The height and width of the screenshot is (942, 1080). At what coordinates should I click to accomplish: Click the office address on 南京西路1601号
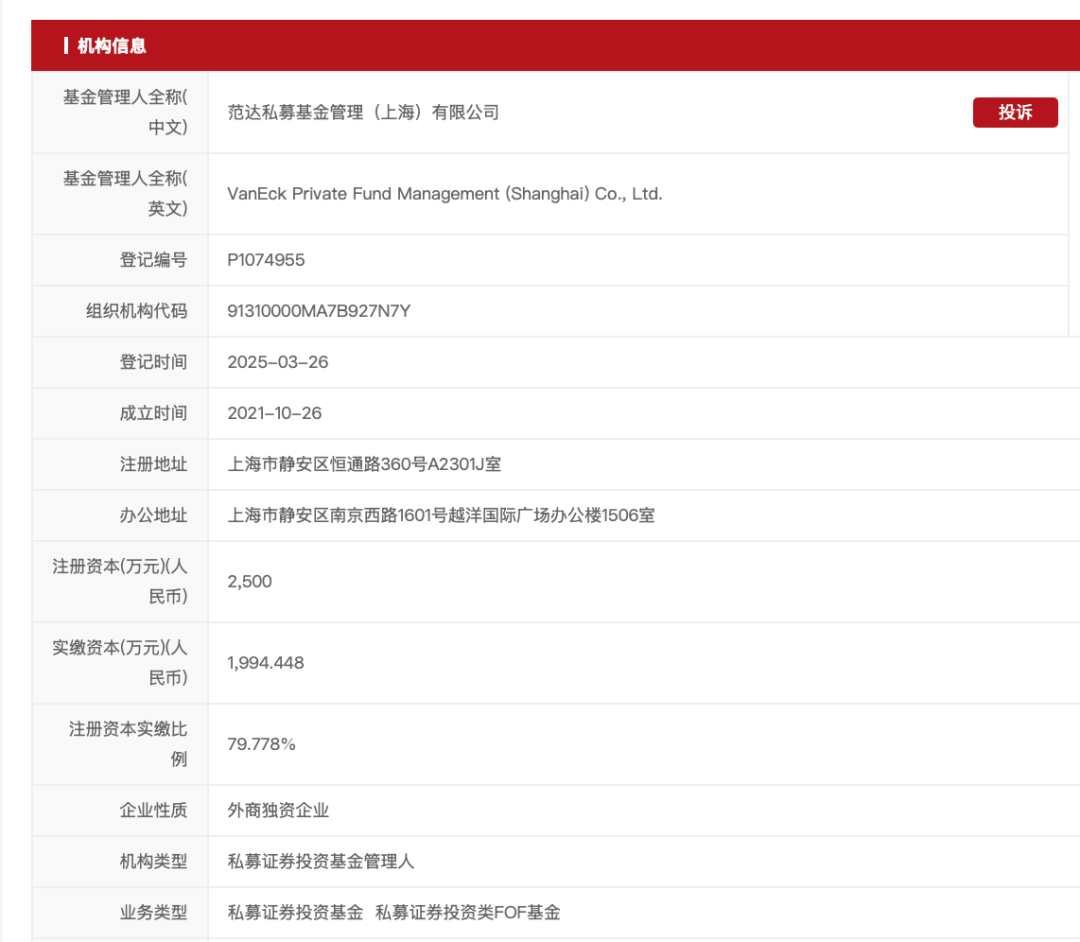[441, 516]
